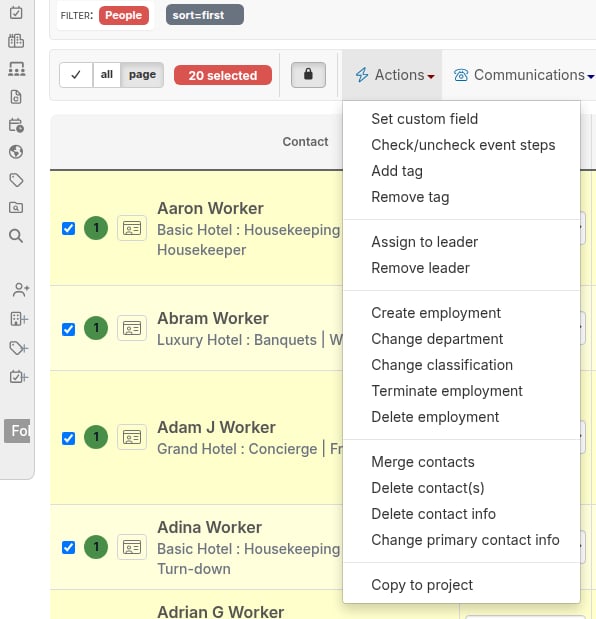596x619 pixels.
Task: Open Aaron Worker's contact name link
Action: [210, 208]
